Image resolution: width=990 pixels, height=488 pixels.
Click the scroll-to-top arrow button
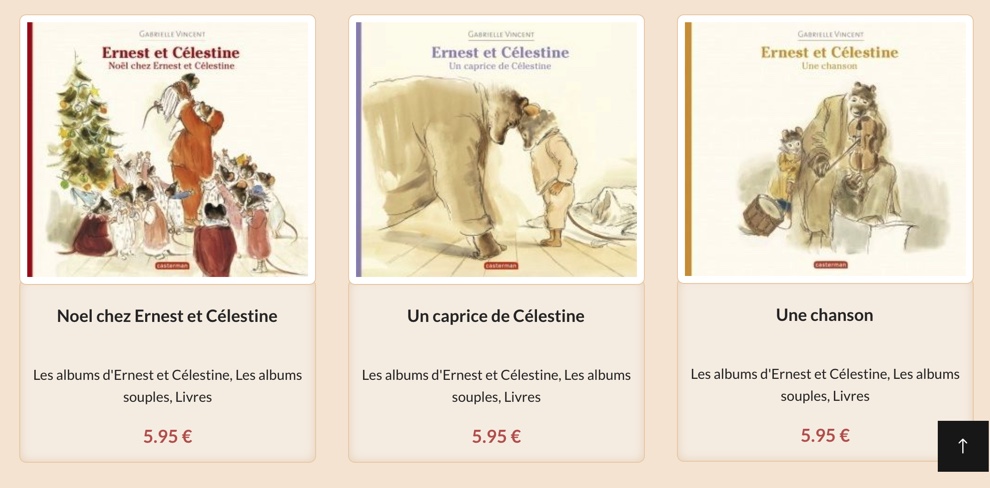point(963,446)
